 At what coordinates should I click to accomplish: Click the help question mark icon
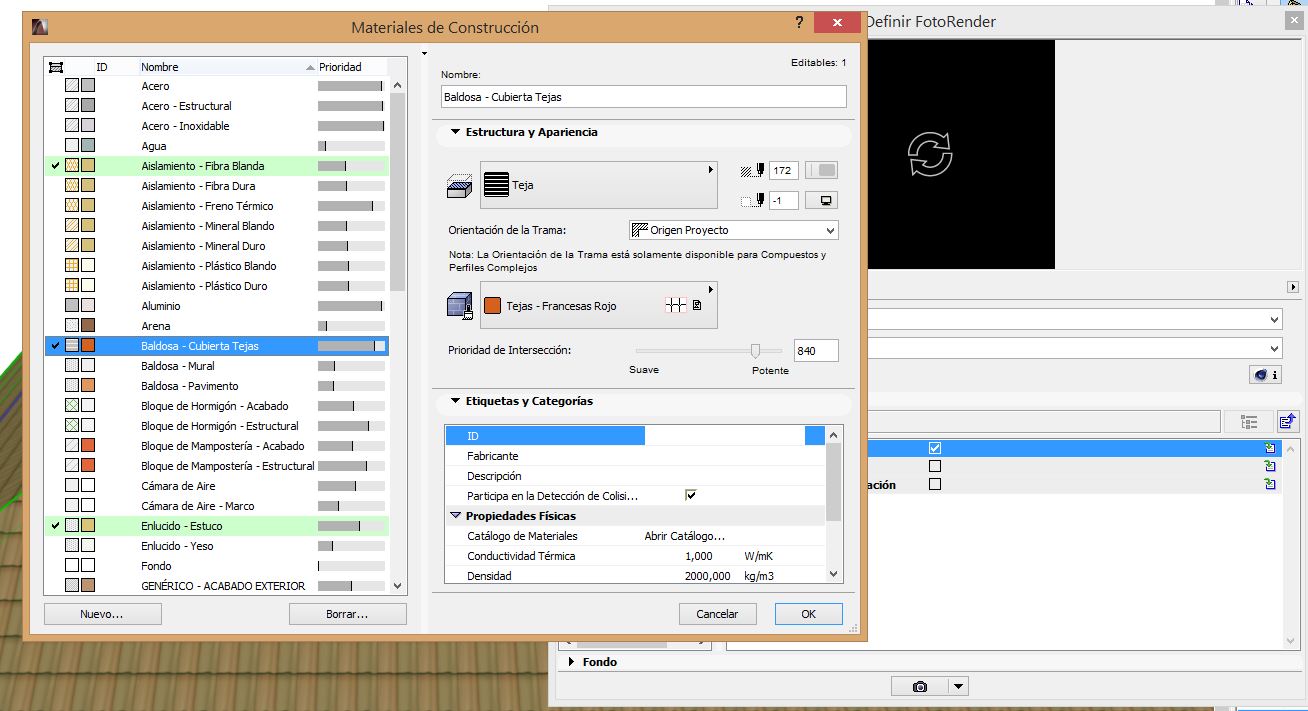click(x=799, y=23)
